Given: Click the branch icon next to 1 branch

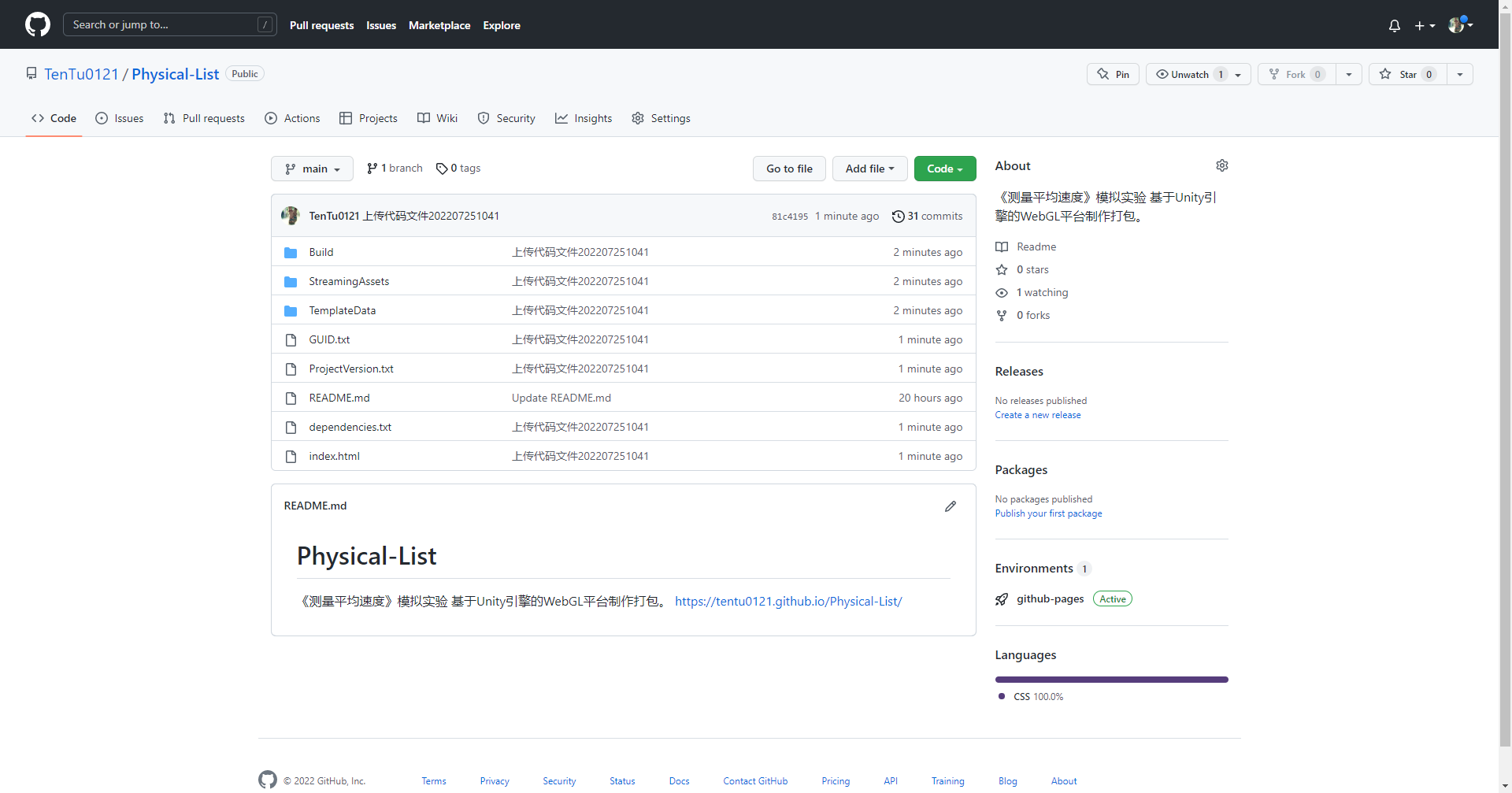Looking at the screenshot, I should coord(372,169).
